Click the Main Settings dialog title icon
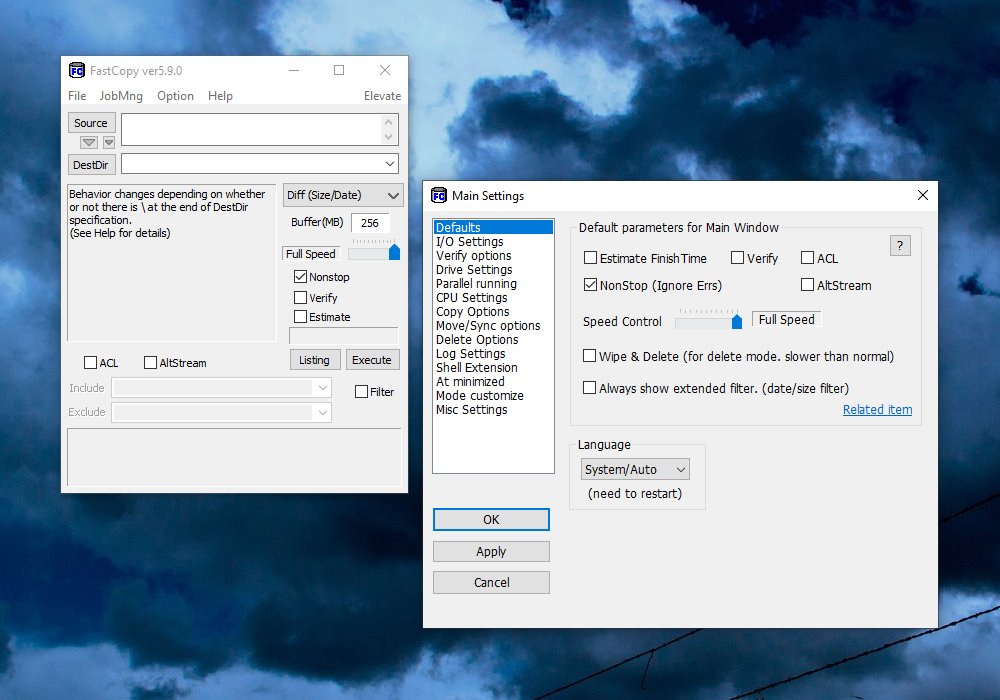The image size is (1000, 700). tap(439, 195)
